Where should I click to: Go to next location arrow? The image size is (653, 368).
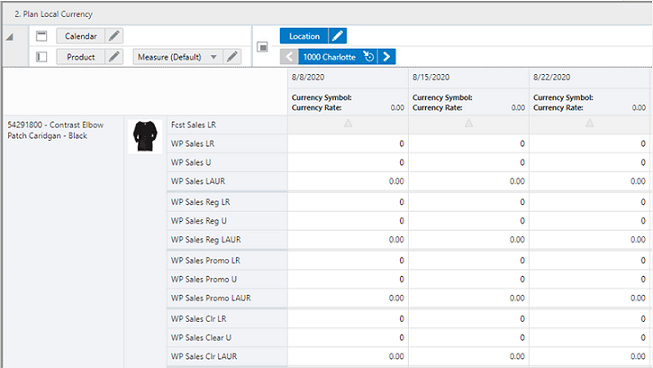coord(386,57)
